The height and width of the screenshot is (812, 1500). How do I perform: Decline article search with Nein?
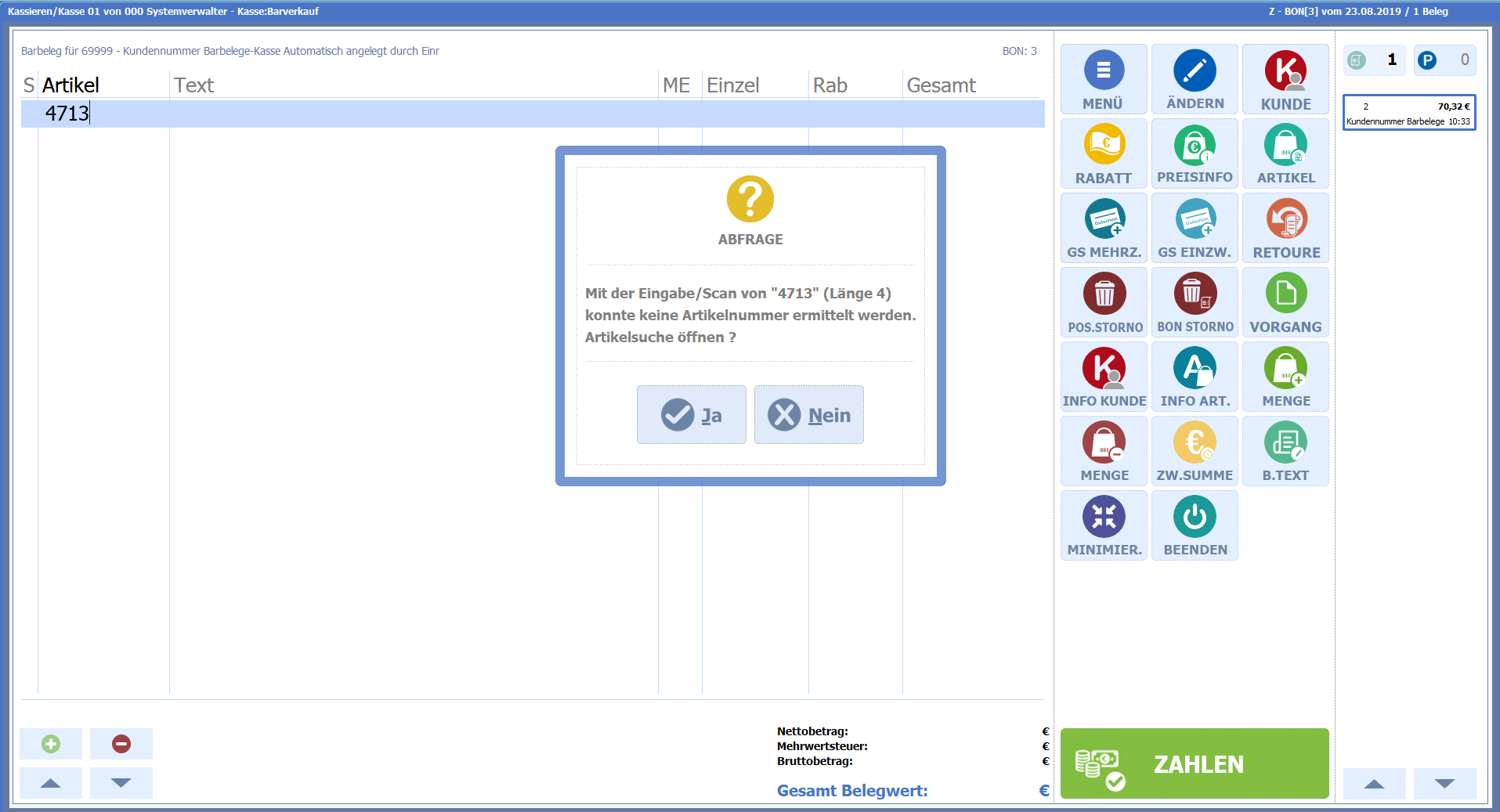coord(808,415)
